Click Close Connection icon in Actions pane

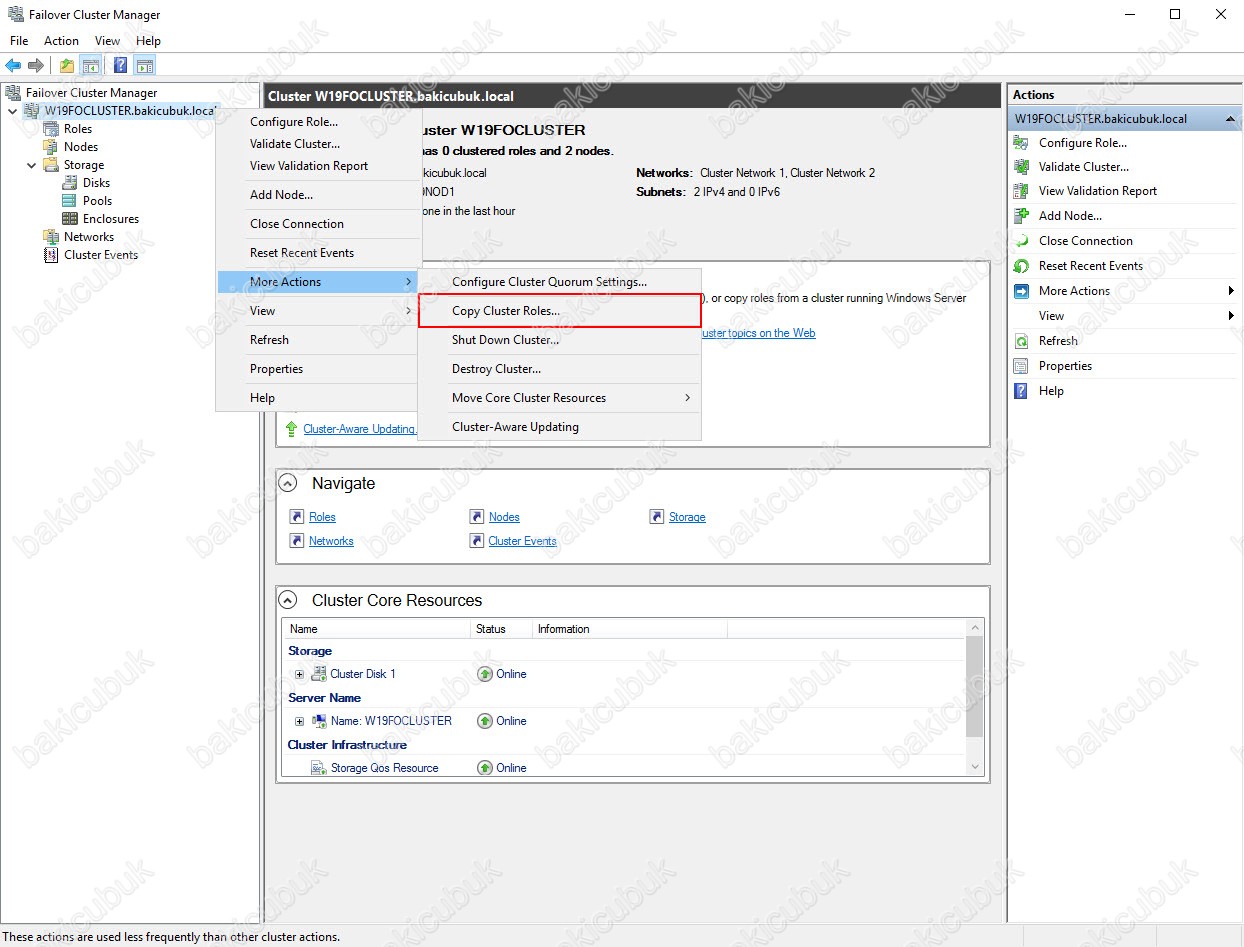click(x=1021, y=241)
